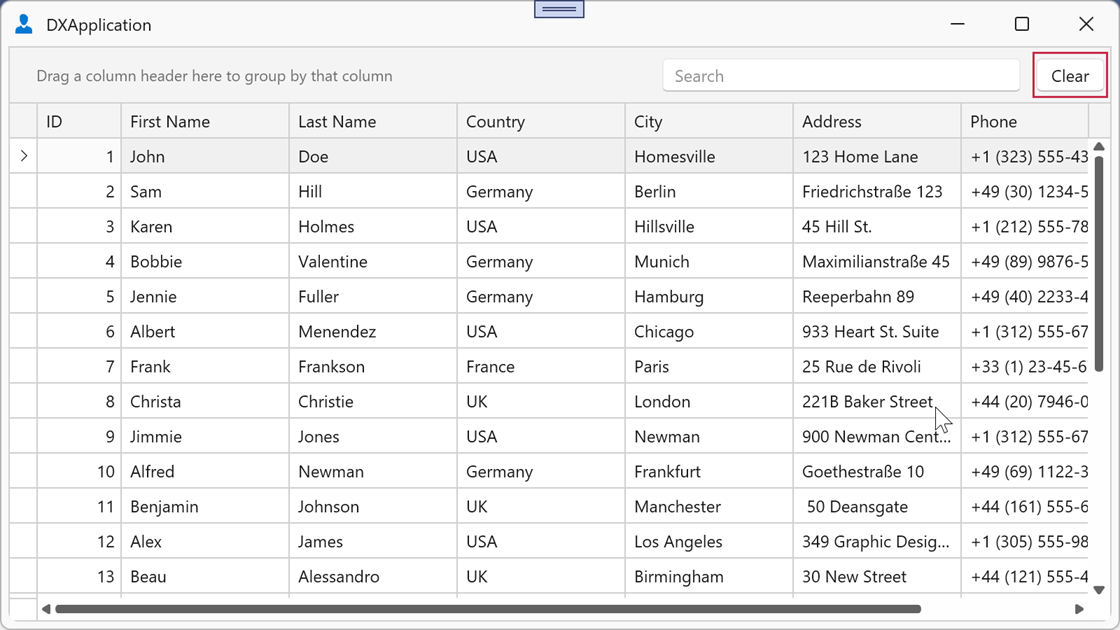
Task: Click the "Fuller" last name cell
Action: pos(373,296)
